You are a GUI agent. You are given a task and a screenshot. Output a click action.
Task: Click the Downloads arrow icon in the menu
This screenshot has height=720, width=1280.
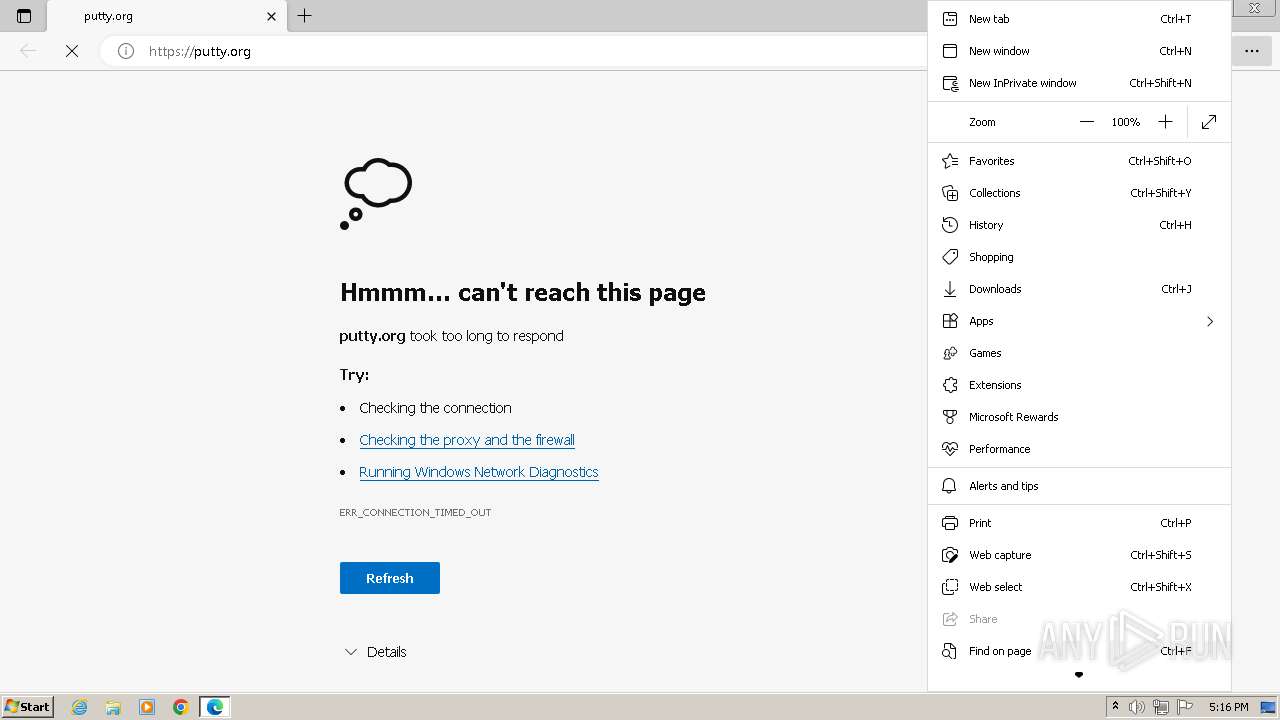[x=950, y=289]
